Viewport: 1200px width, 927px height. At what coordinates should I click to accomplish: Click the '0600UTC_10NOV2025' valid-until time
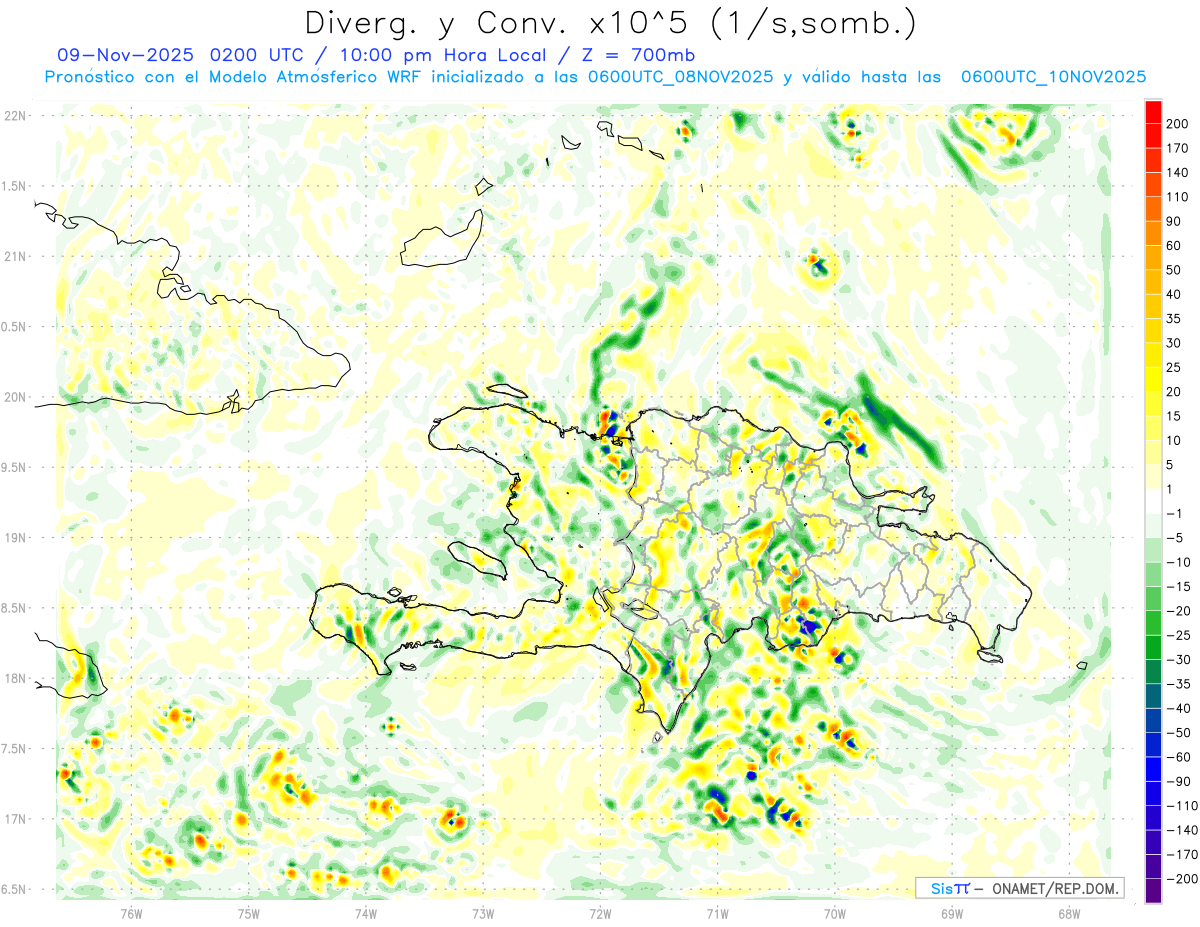point(1053,77)
